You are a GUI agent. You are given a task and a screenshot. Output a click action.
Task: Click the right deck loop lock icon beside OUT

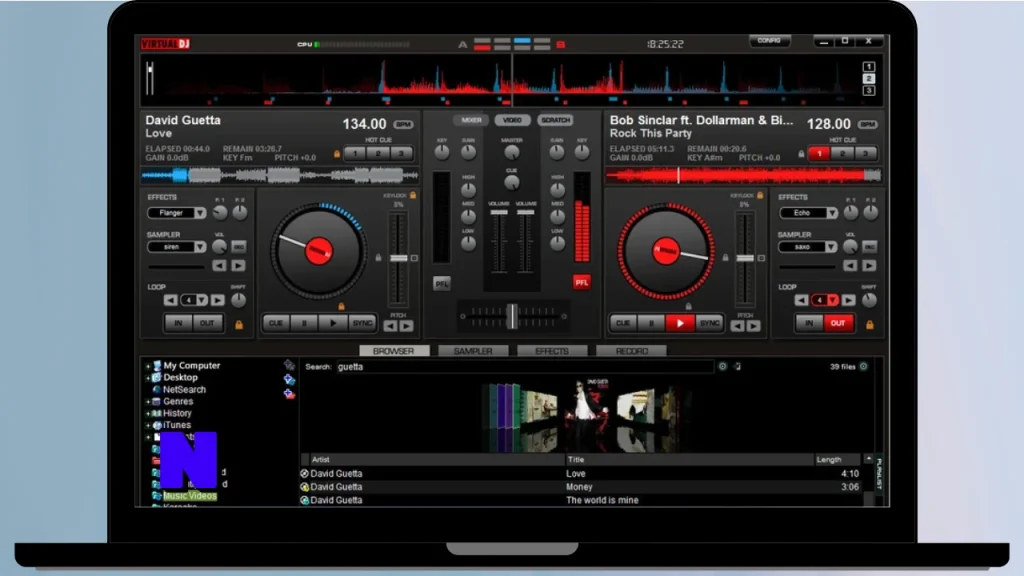(x=870, y=325)
